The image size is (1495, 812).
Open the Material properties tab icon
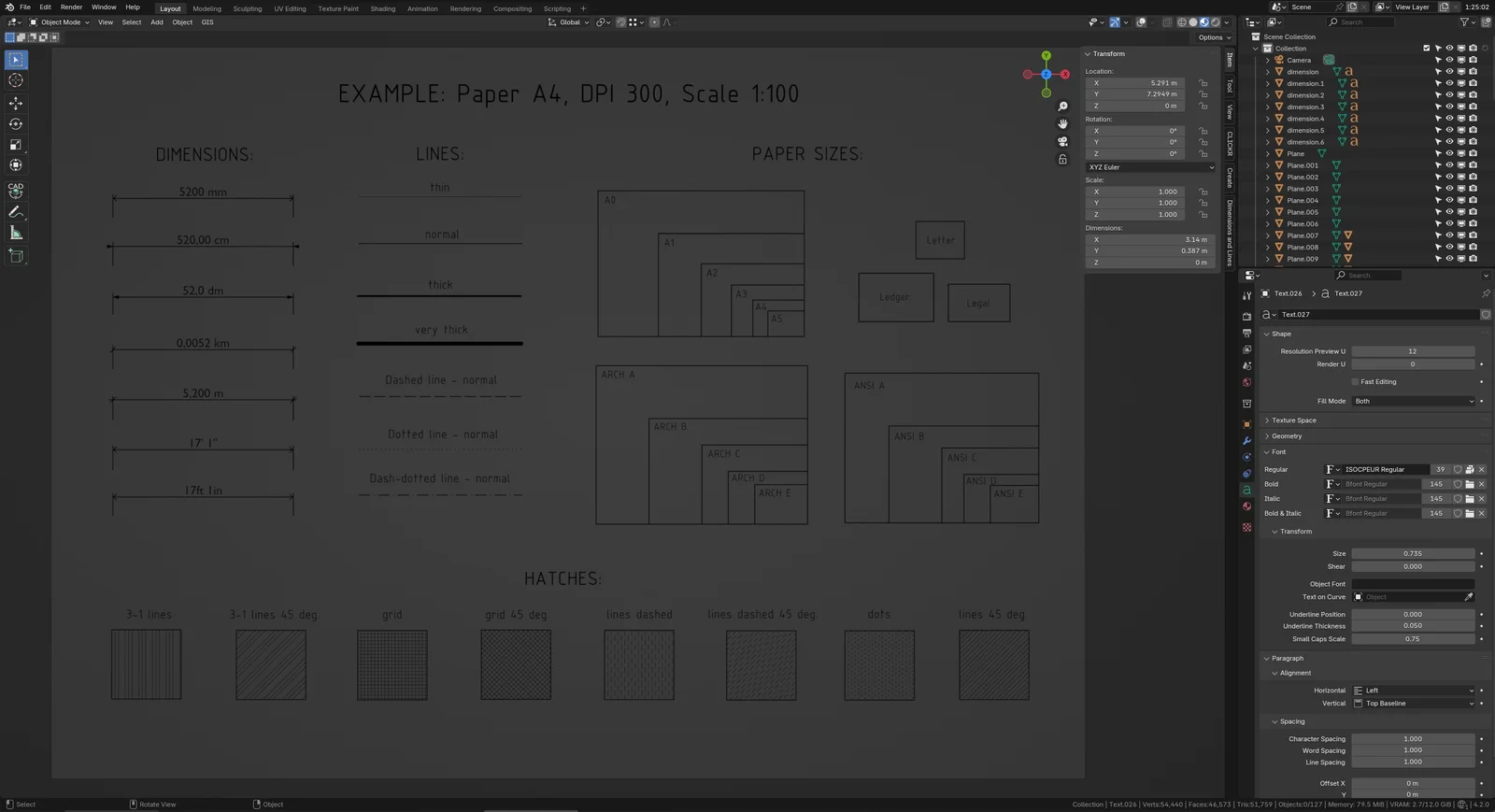[1246, 506]
